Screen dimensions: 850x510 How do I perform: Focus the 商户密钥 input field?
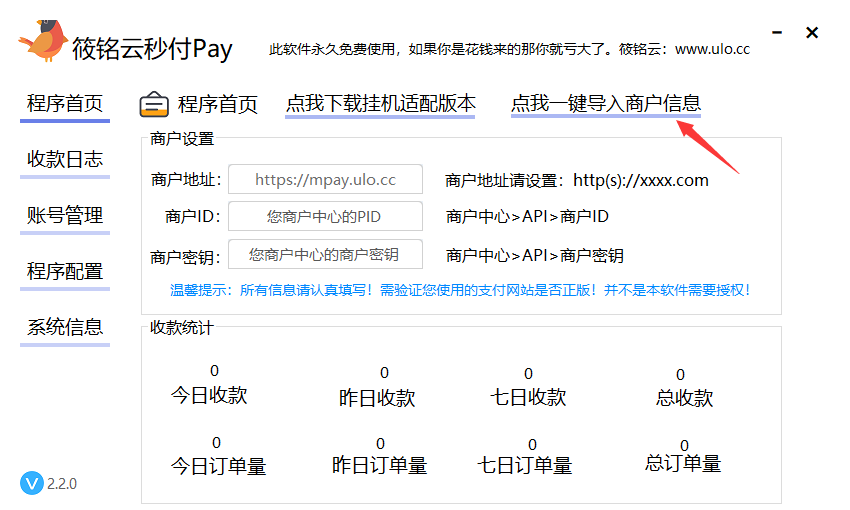[325, 254]
